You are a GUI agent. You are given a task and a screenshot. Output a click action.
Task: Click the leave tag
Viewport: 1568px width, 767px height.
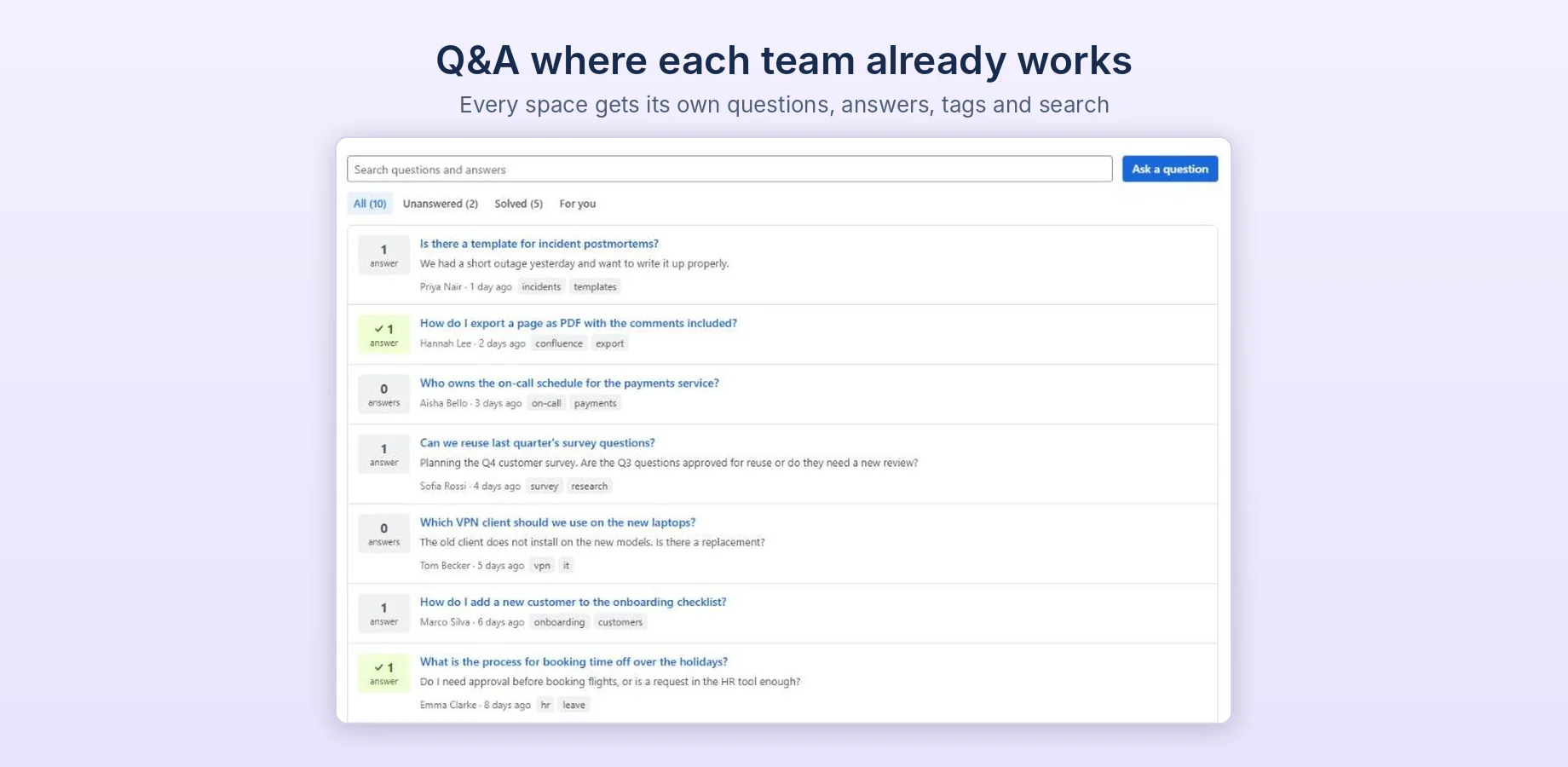pos(574,705)
